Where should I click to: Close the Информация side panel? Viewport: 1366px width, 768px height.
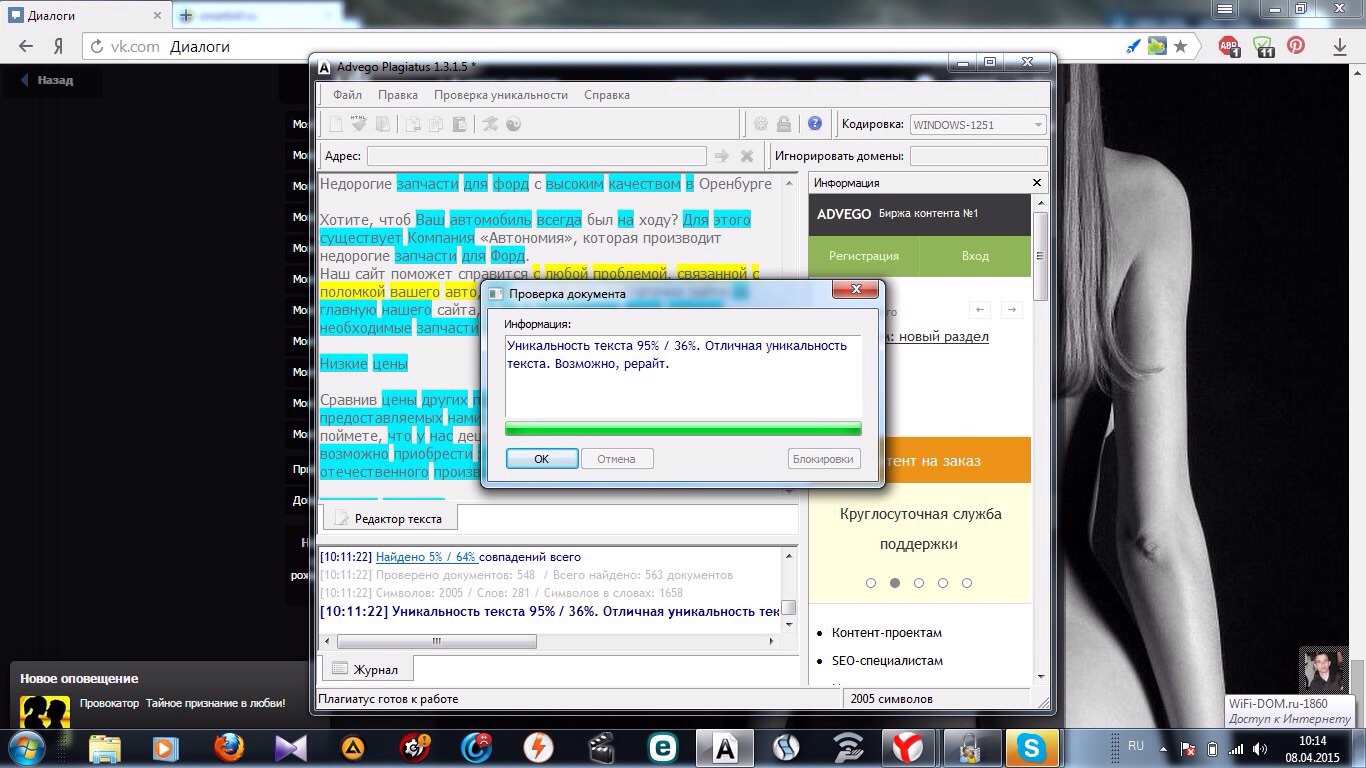pos(1037,183)
